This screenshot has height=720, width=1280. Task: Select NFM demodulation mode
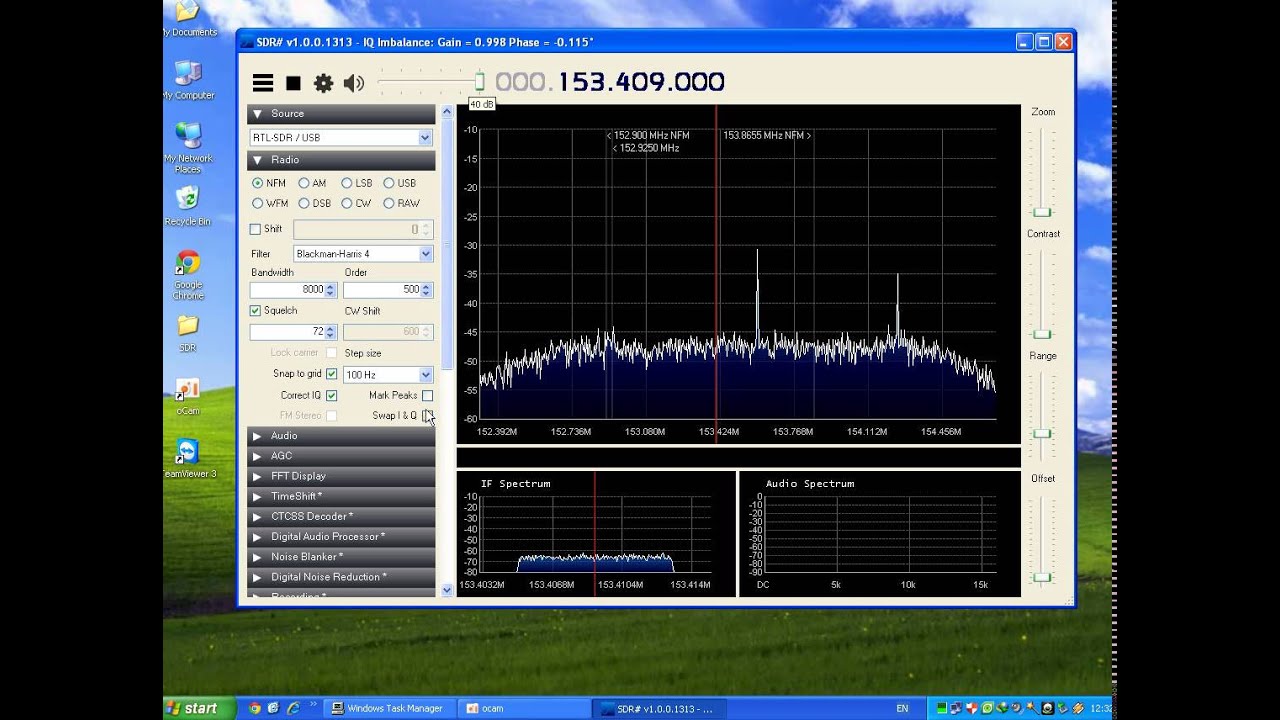[x=269, y=183]
